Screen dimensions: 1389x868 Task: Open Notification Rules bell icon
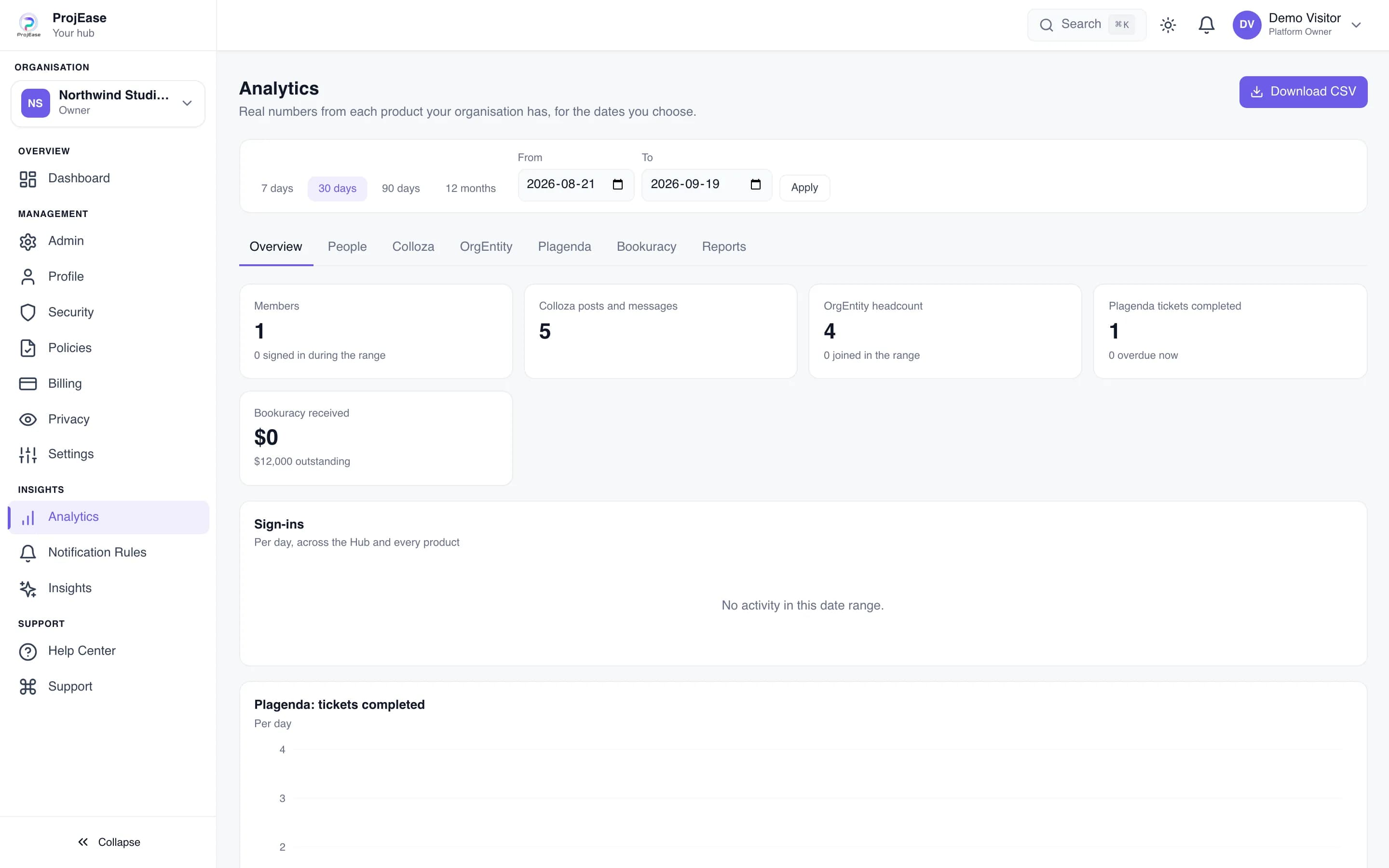(x=27, y=554)
